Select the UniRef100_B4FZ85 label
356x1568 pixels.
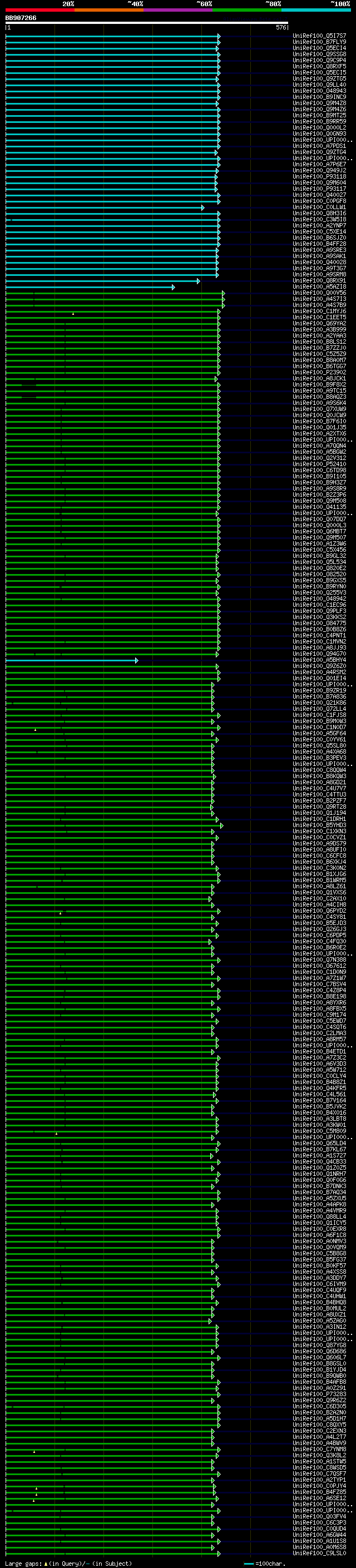point(319,1492)
